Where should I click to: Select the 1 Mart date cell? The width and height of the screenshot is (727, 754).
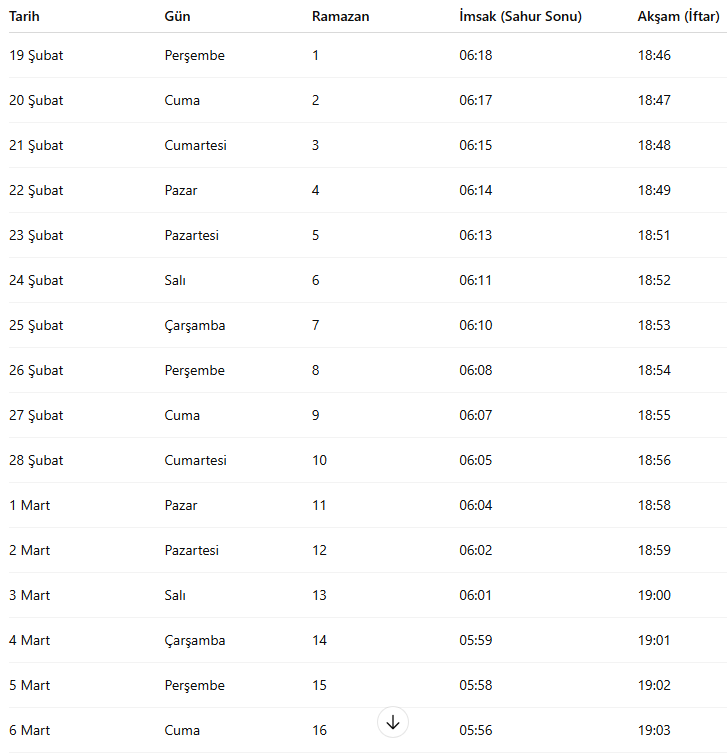(x=30, y=505)
